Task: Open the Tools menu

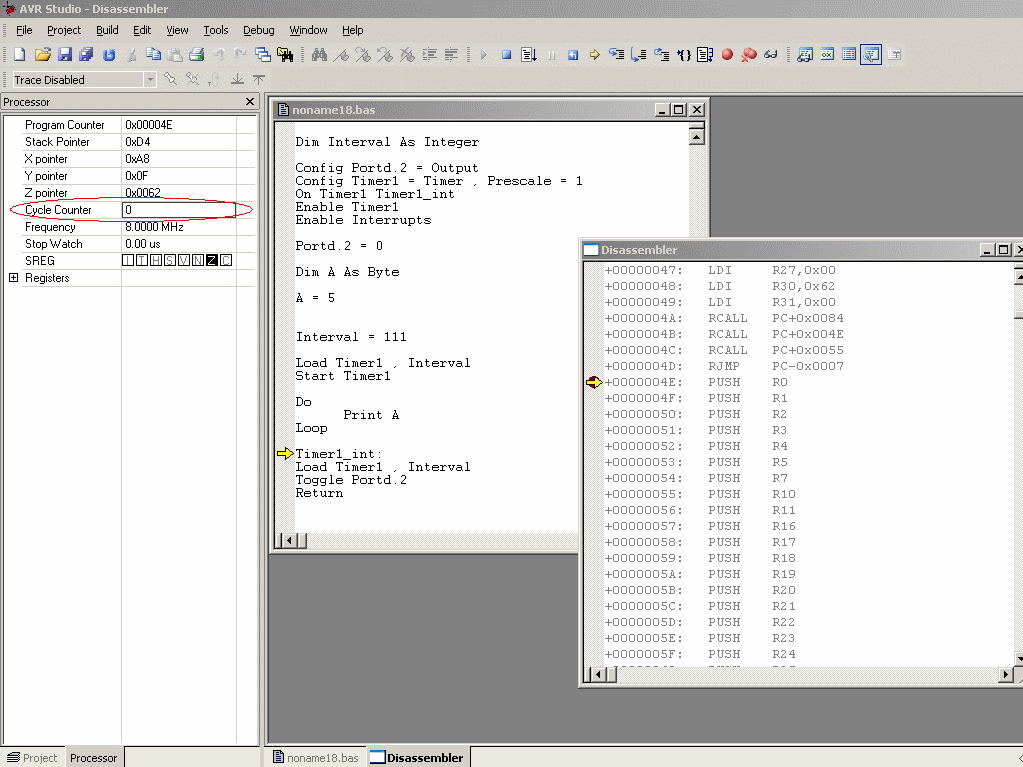Action: tap(216, 30)
